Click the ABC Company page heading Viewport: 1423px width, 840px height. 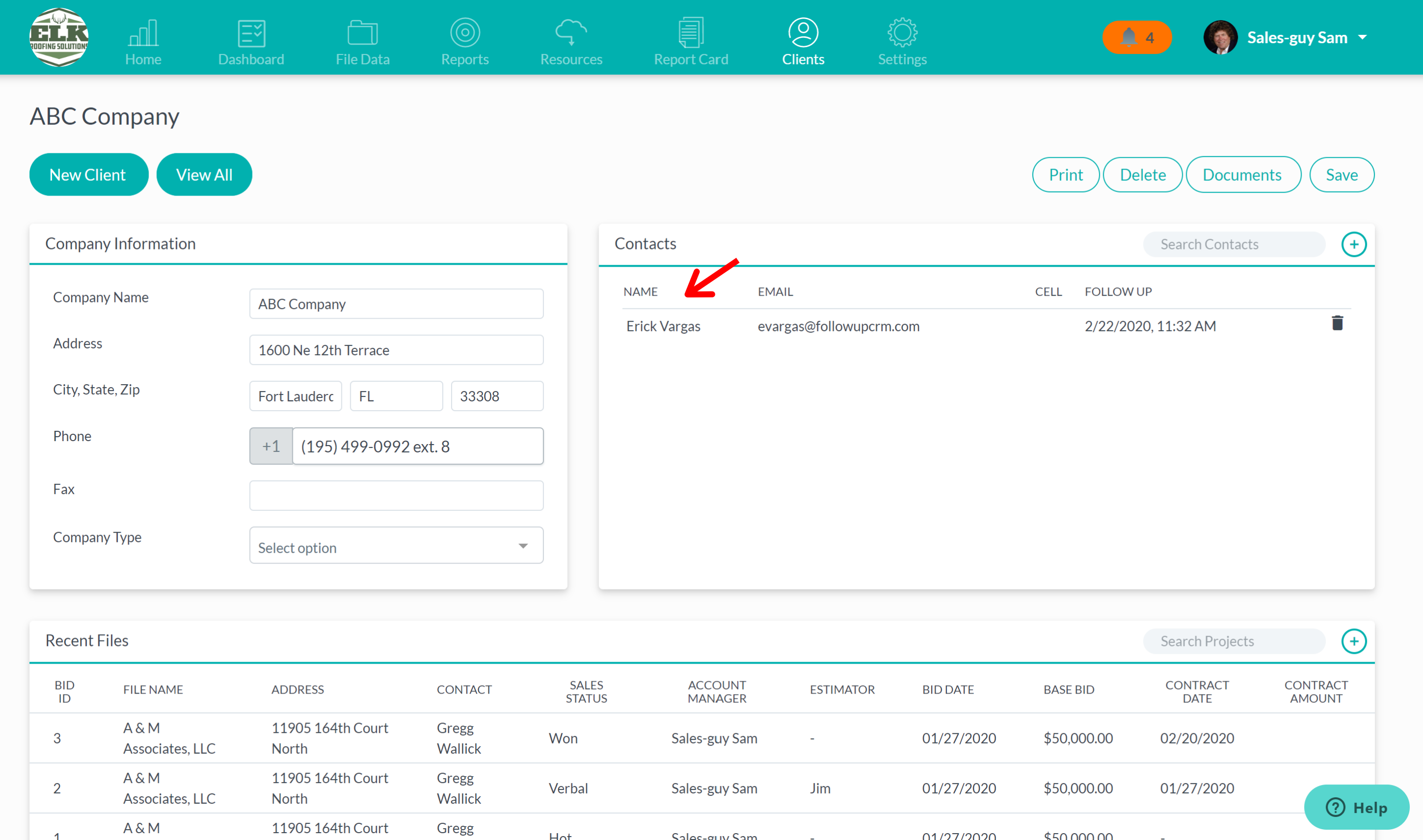click(x=104, y=116)
